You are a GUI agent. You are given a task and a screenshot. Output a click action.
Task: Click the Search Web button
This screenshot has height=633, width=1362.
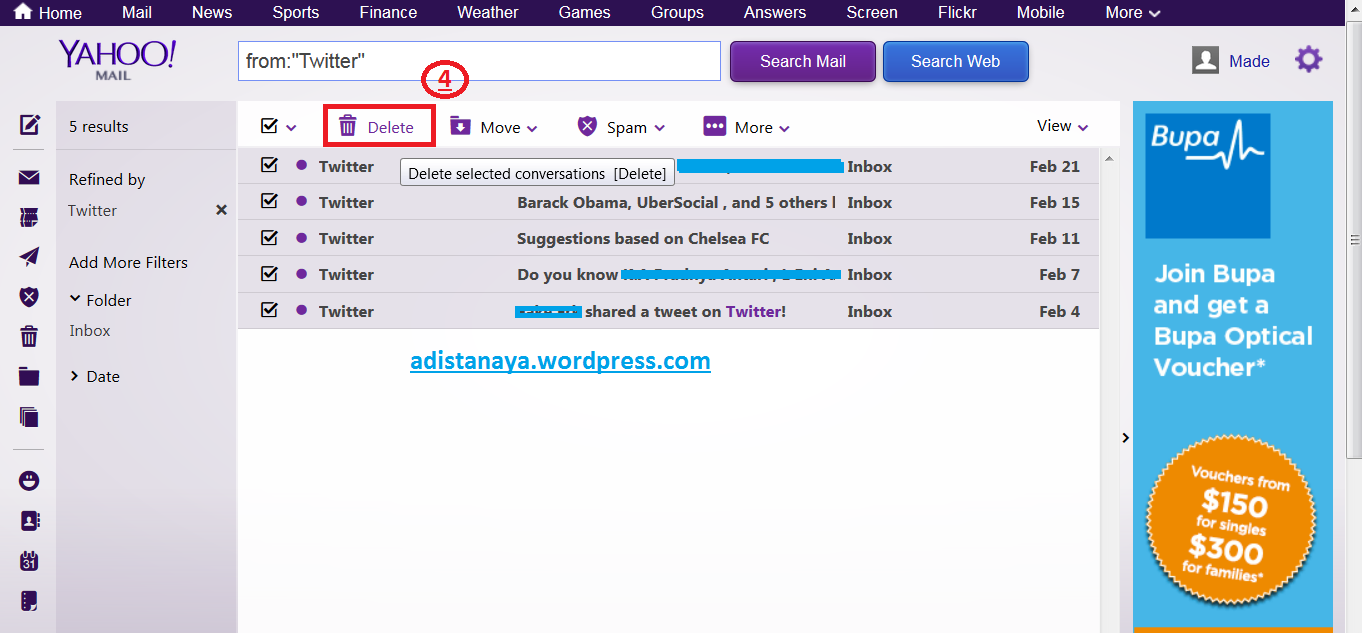[x=955, y=61]
